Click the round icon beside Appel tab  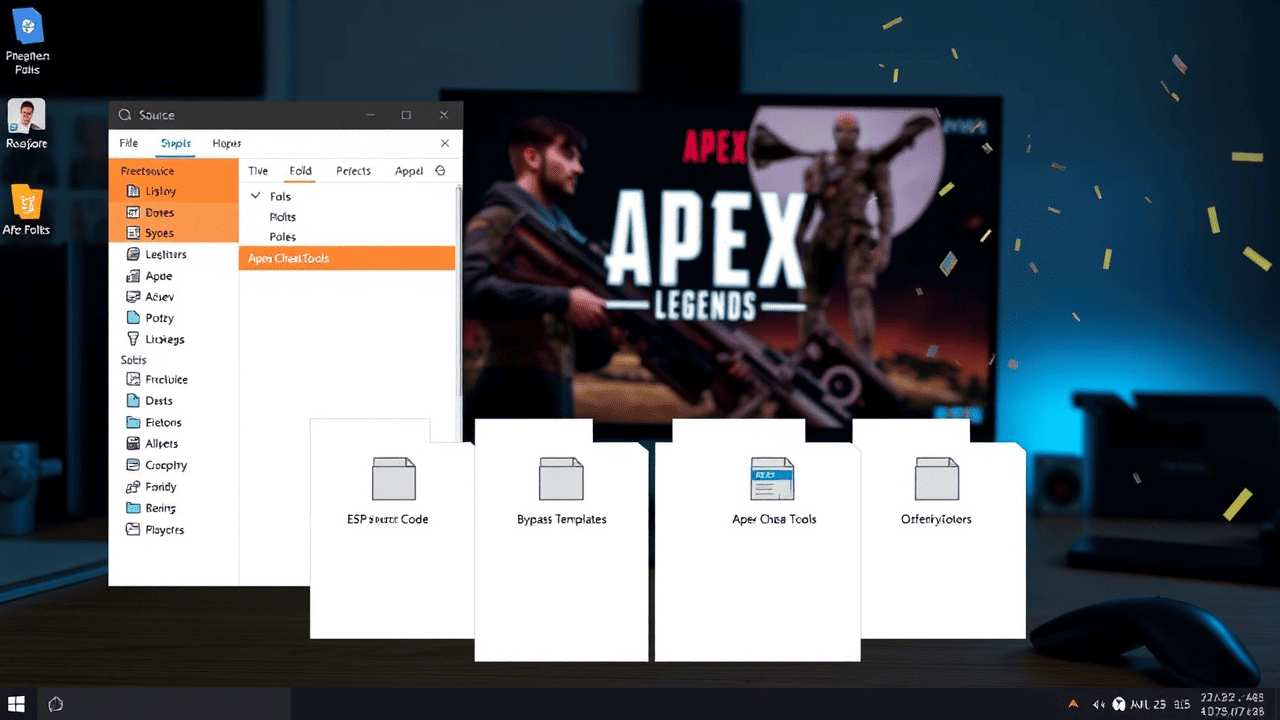[441, 171]
